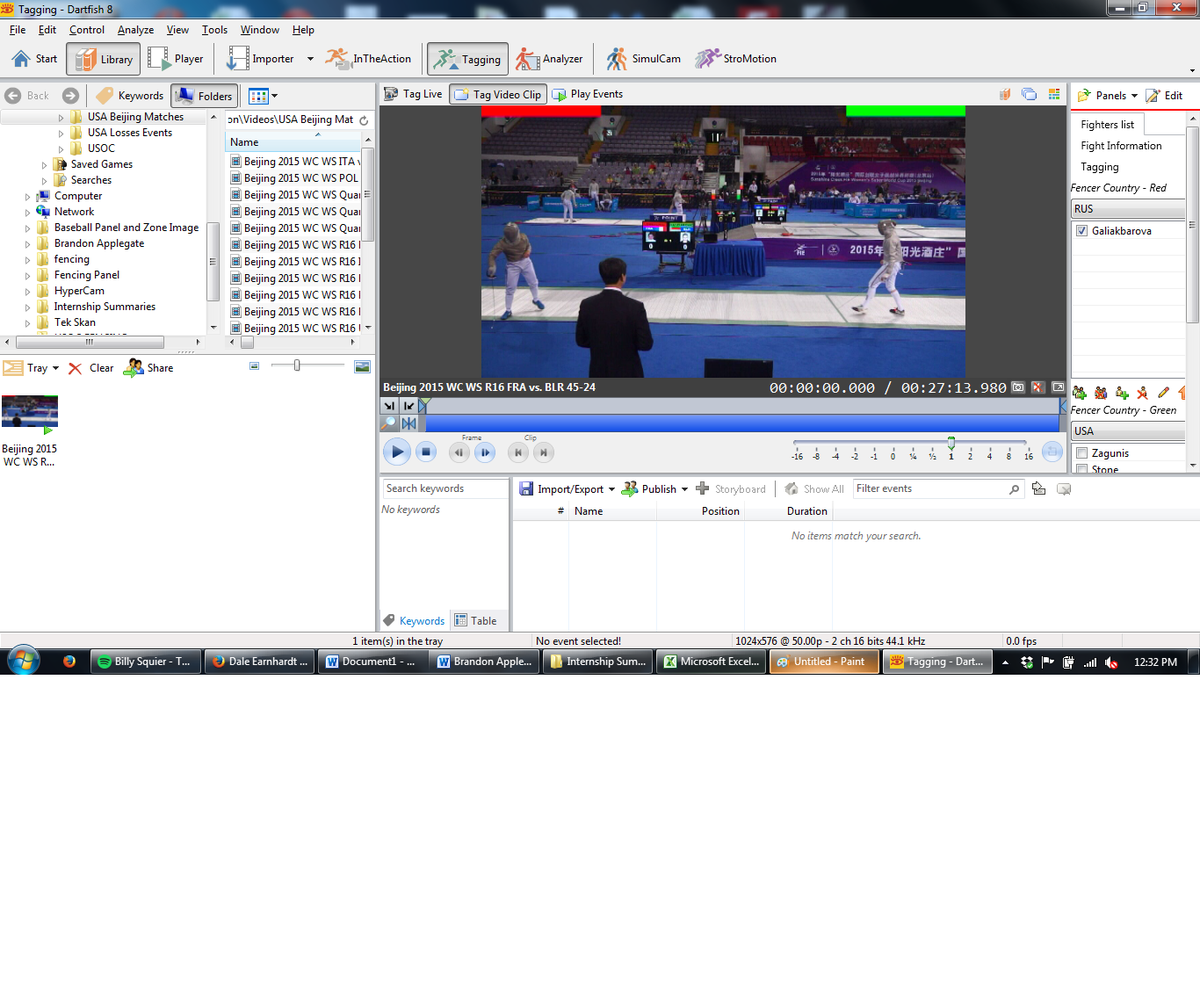Expand the USA Beijing Matches folder
This screenshot has height=998, width=1200.
[61, 117]
